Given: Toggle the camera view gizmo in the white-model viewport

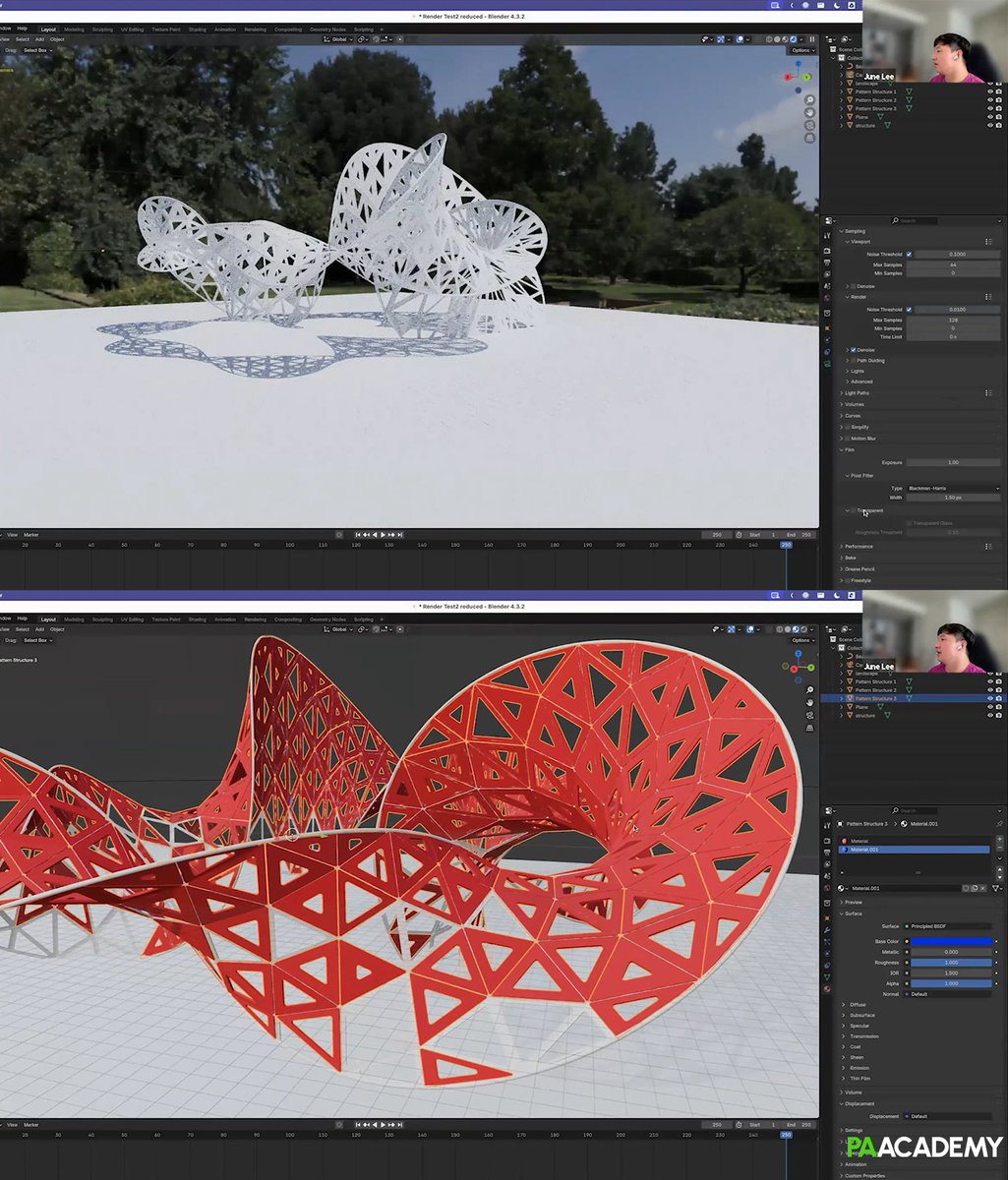Looking at the screenshot, I should point(809,125).
